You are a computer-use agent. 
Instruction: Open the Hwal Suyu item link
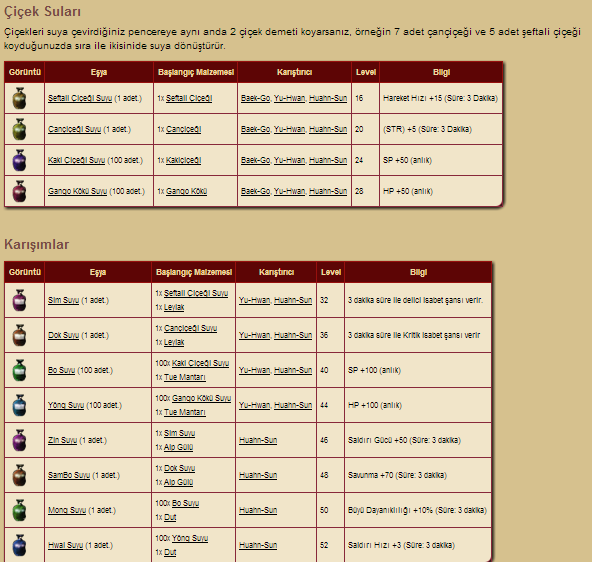tap(65, 545)
